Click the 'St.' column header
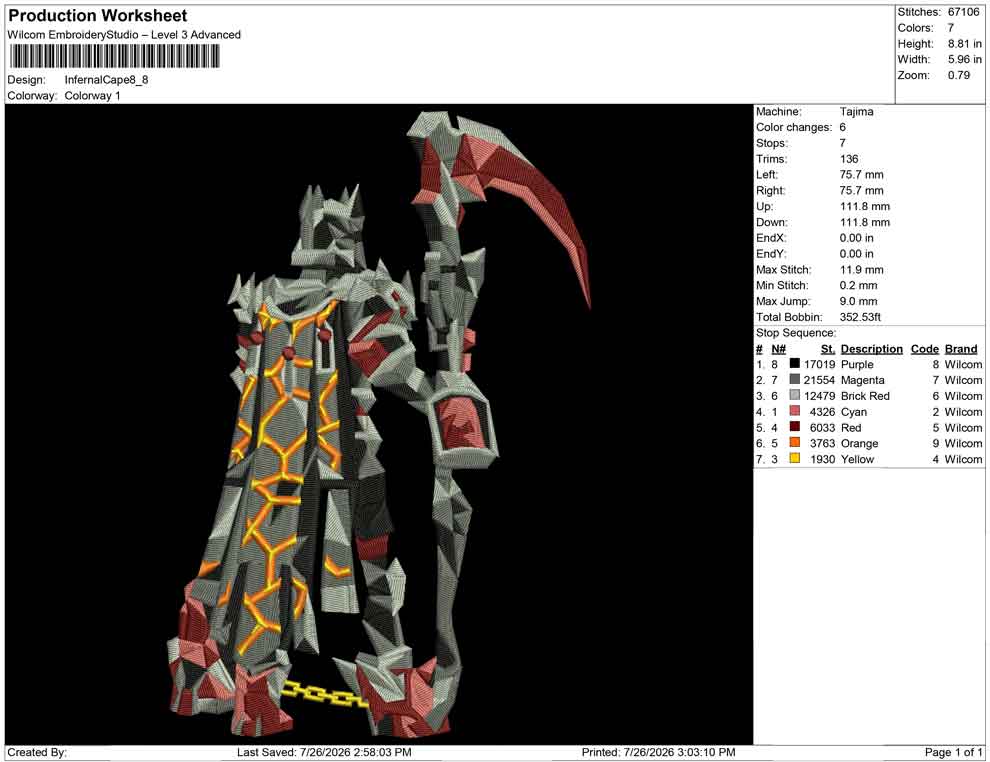Image resolution: width=990 pixels, height=762 pixels. coord(828,348)
